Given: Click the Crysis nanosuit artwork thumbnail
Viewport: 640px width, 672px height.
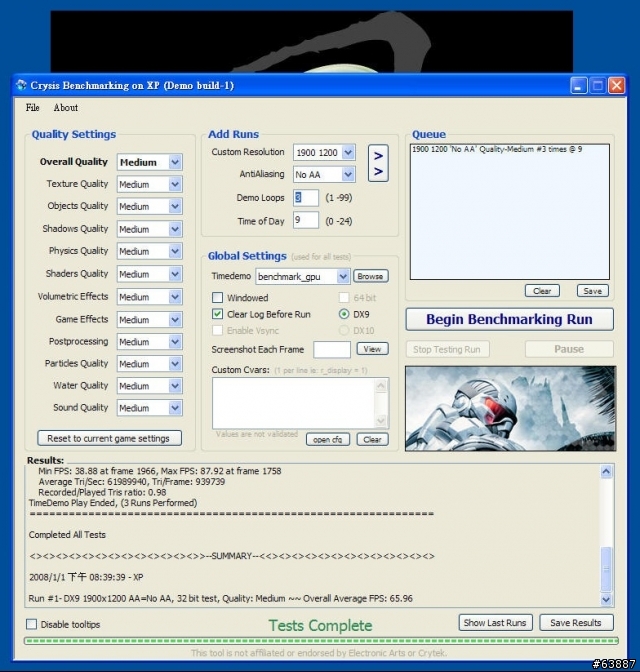Looking at the screenshot, I should (x=511, y=408).
